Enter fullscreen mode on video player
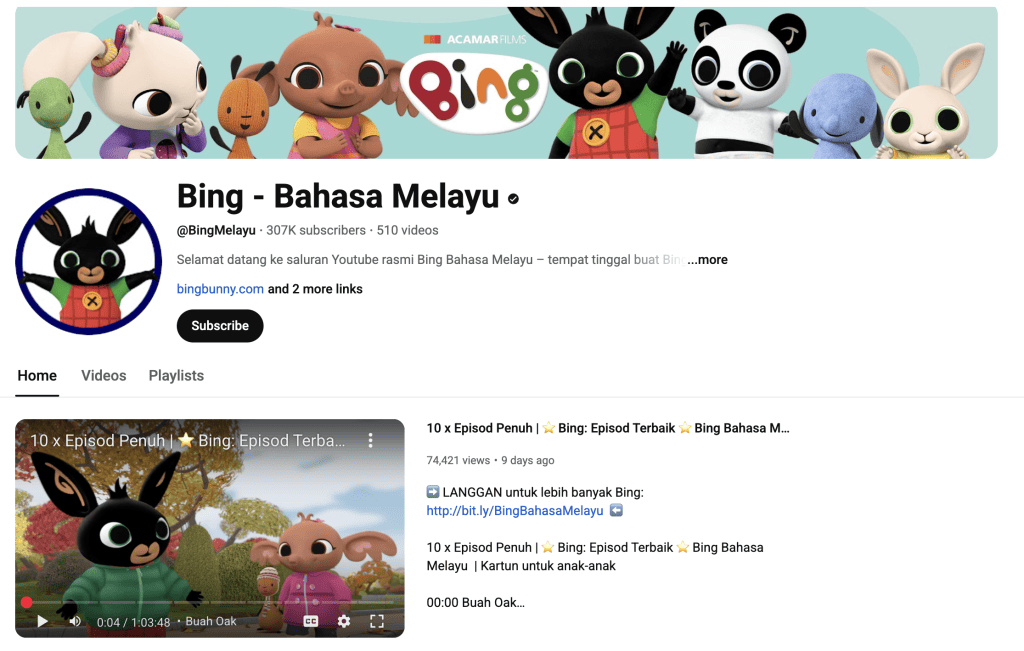Screen dimensions: 1024x651 [x=377, y=621]
